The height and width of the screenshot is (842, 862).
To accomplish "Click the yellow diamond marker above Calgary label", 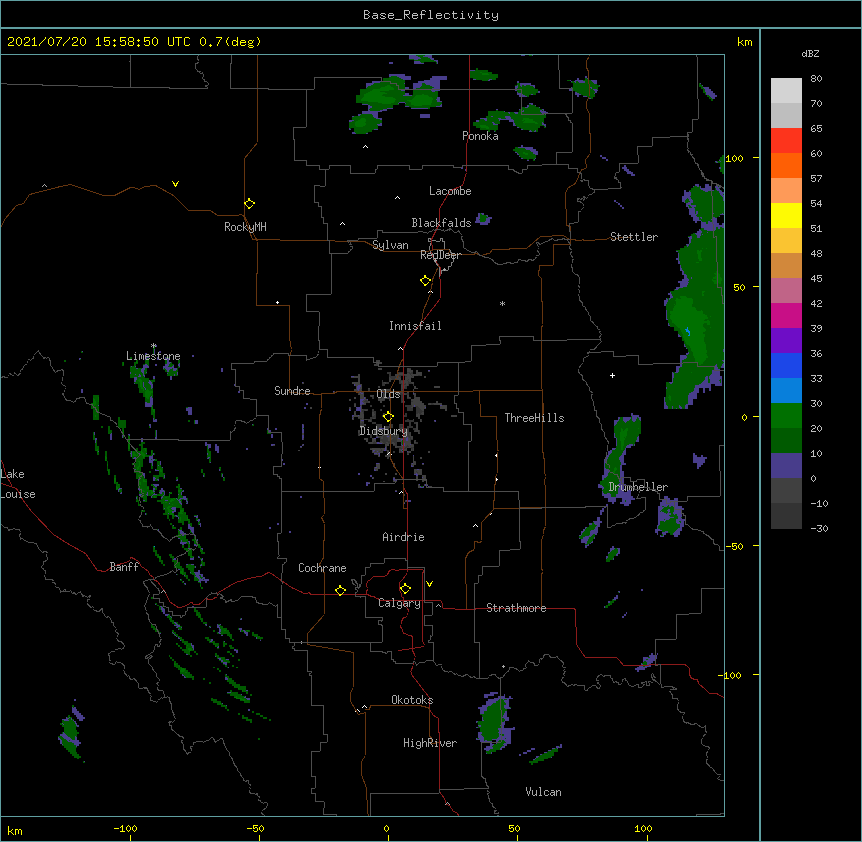I will [405, 589].
